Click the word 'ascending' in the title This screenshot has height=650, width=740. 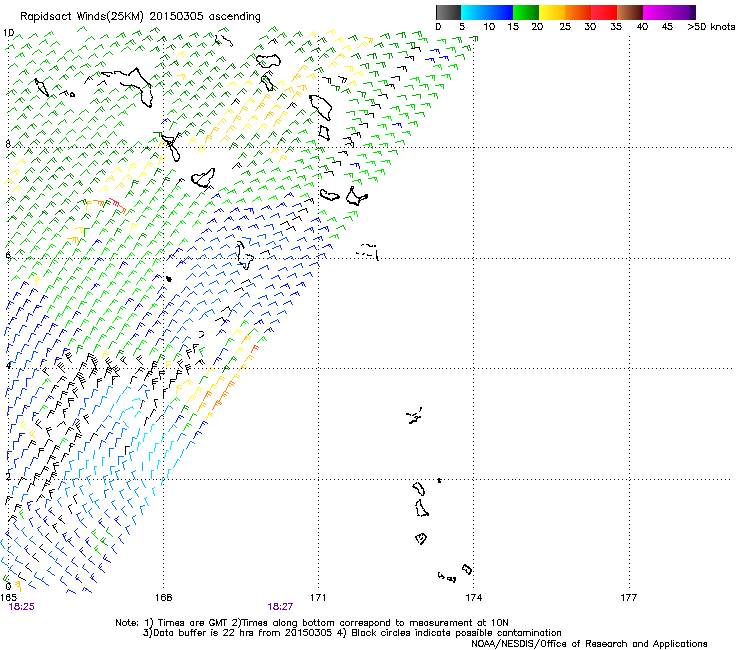point(235,17)
